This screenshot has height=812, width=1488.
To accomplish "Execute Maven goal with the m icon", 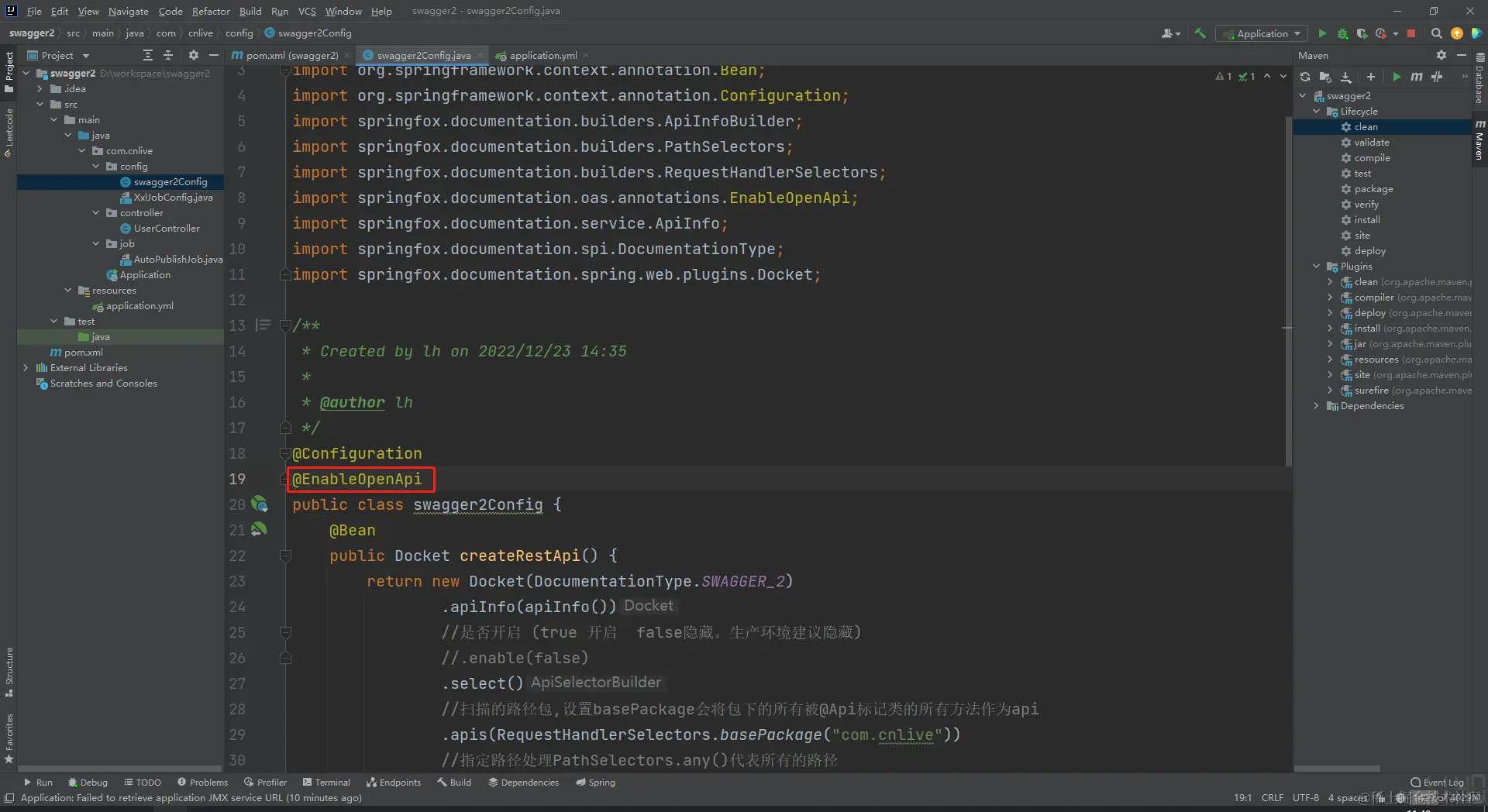I will click(1417, 77).
